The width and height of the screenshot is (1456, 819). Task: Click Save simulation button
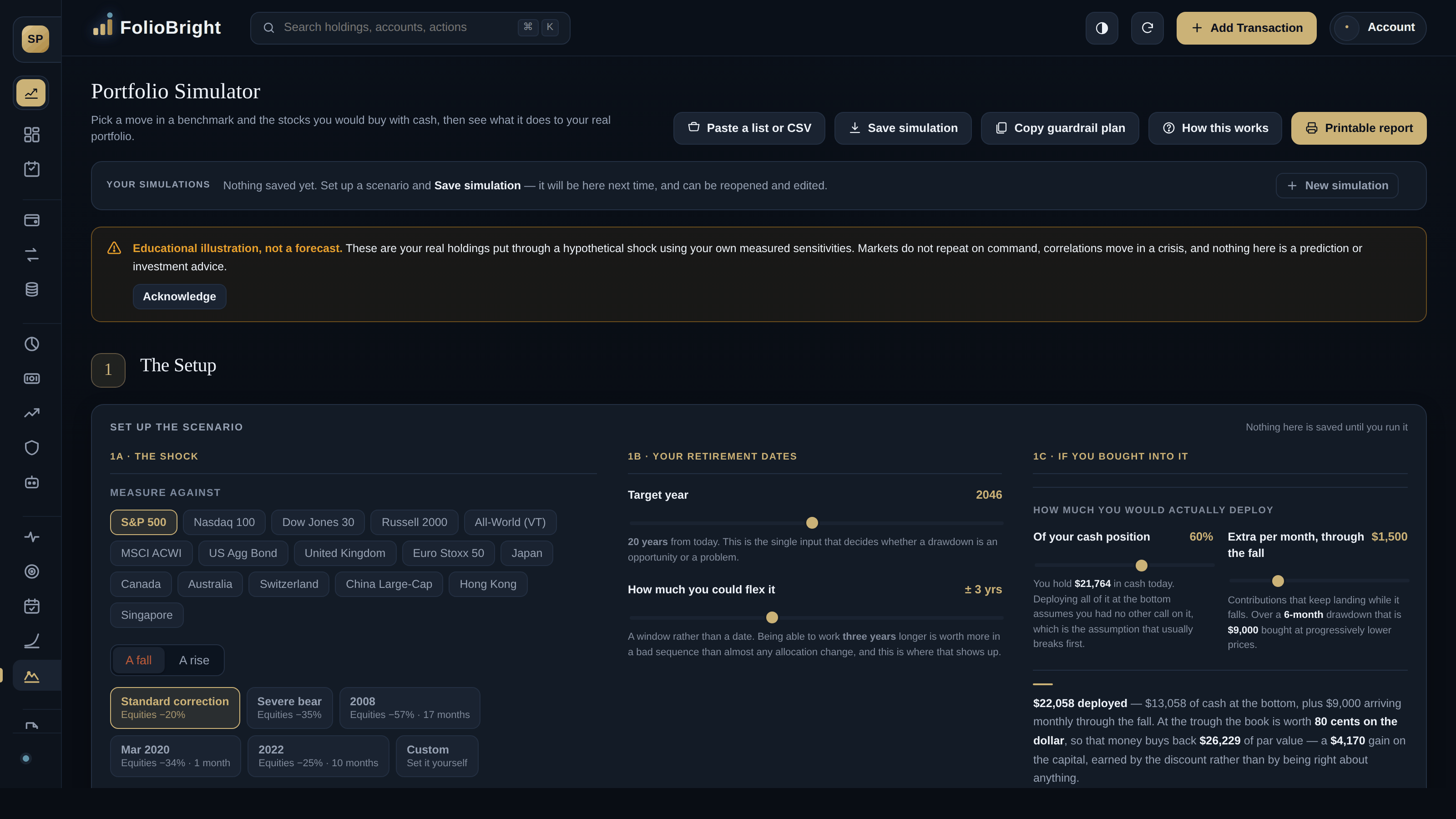tap(903, 128)
